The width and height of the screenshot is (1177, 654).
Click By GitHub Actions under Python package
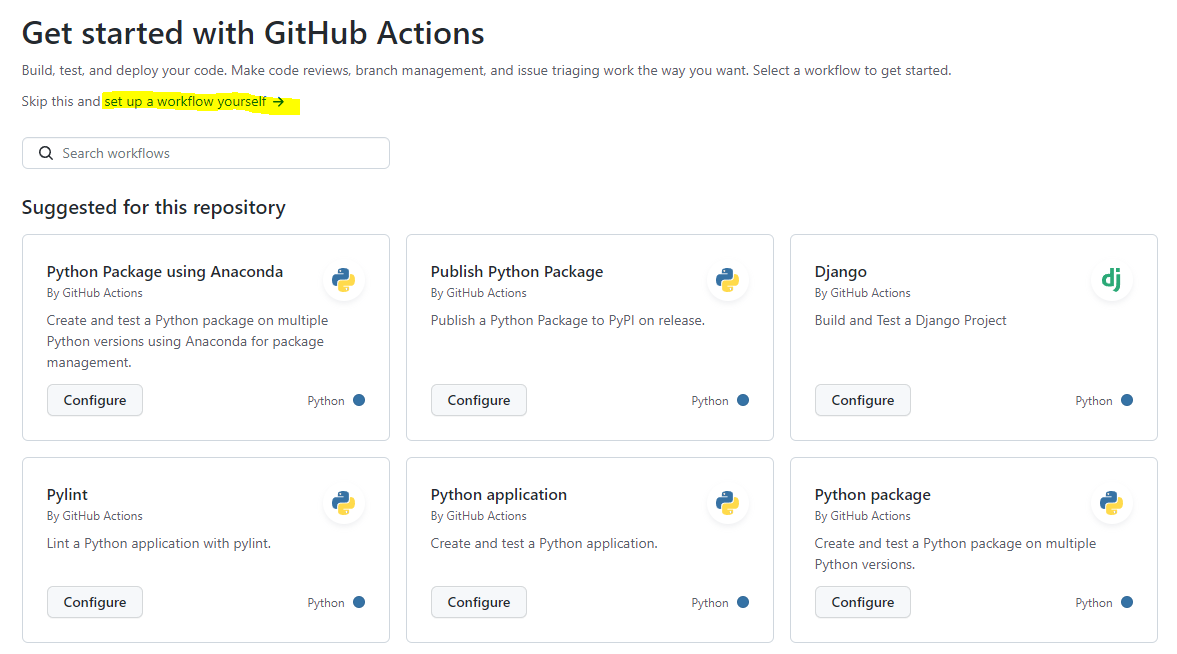click(862, 516)
